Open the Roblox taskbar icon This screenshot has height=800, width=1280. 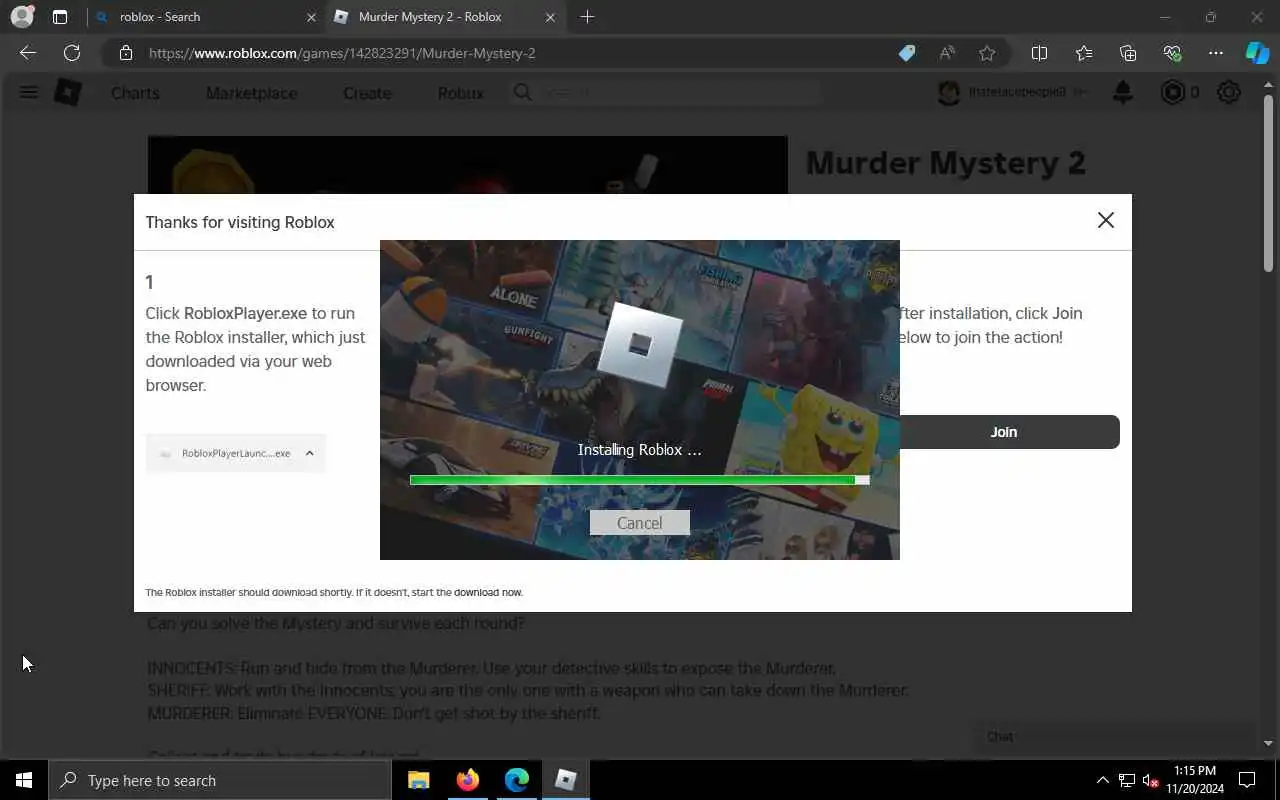click(566, 780)
